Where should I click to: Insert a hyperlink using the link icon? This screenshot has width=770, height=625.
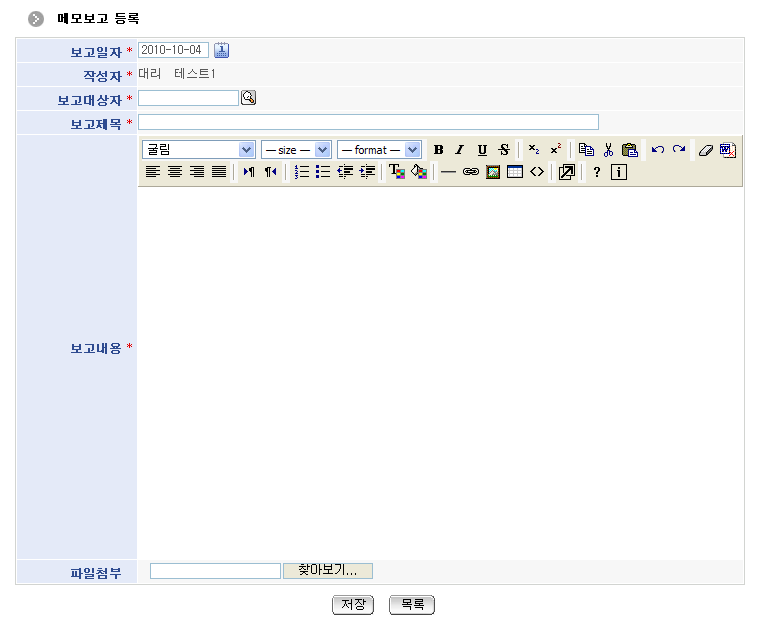tap(470, 172)
